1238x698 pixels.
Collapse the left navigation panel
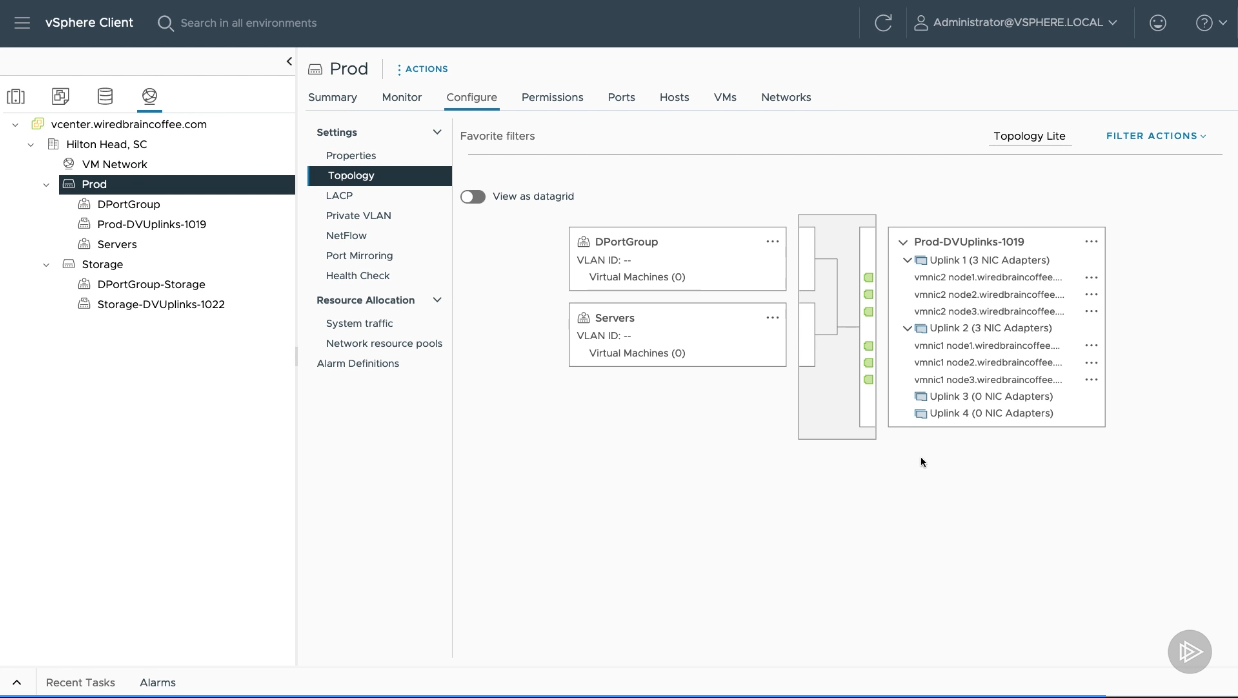tap(289, 61)
